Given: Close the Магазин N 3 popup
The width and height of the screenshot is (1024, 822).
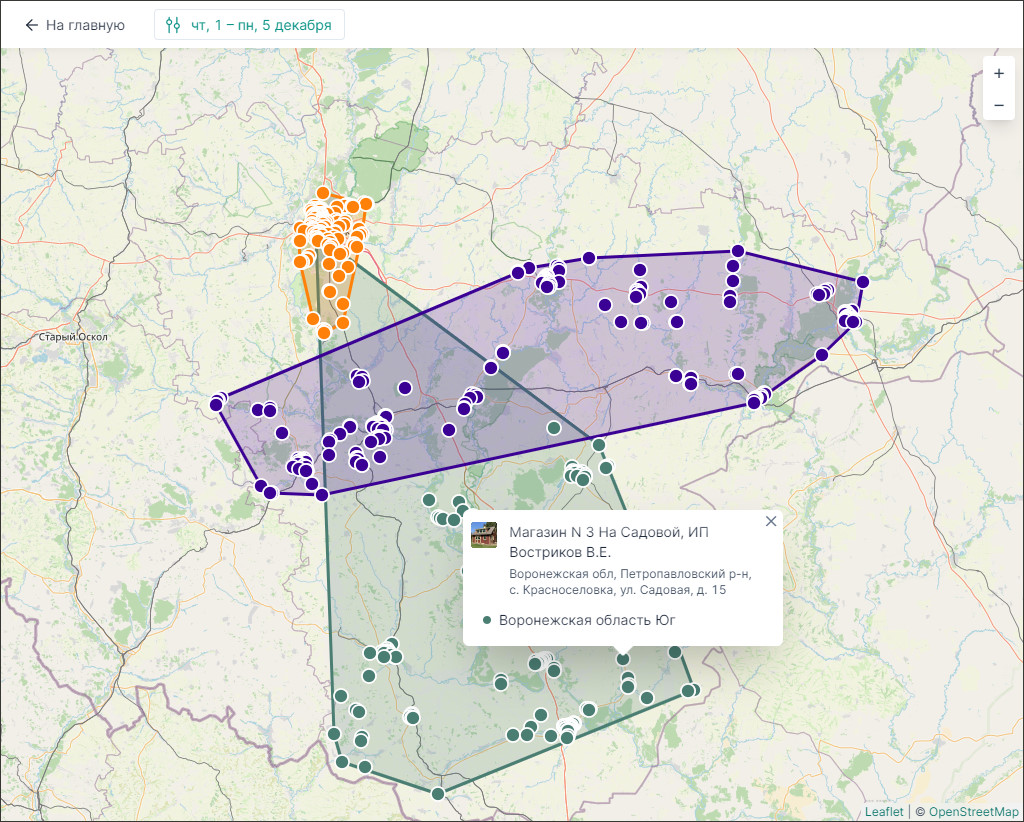Looking at the screenshot, I should pos(770,521).
